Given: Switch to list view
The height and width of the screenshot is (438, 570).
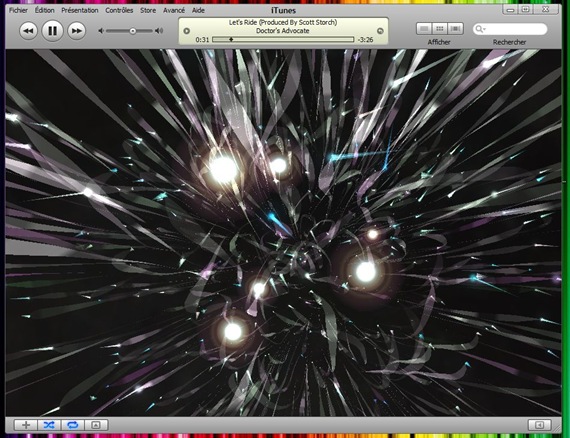Looking at the screenshot, I should click(x=424, y=29).
